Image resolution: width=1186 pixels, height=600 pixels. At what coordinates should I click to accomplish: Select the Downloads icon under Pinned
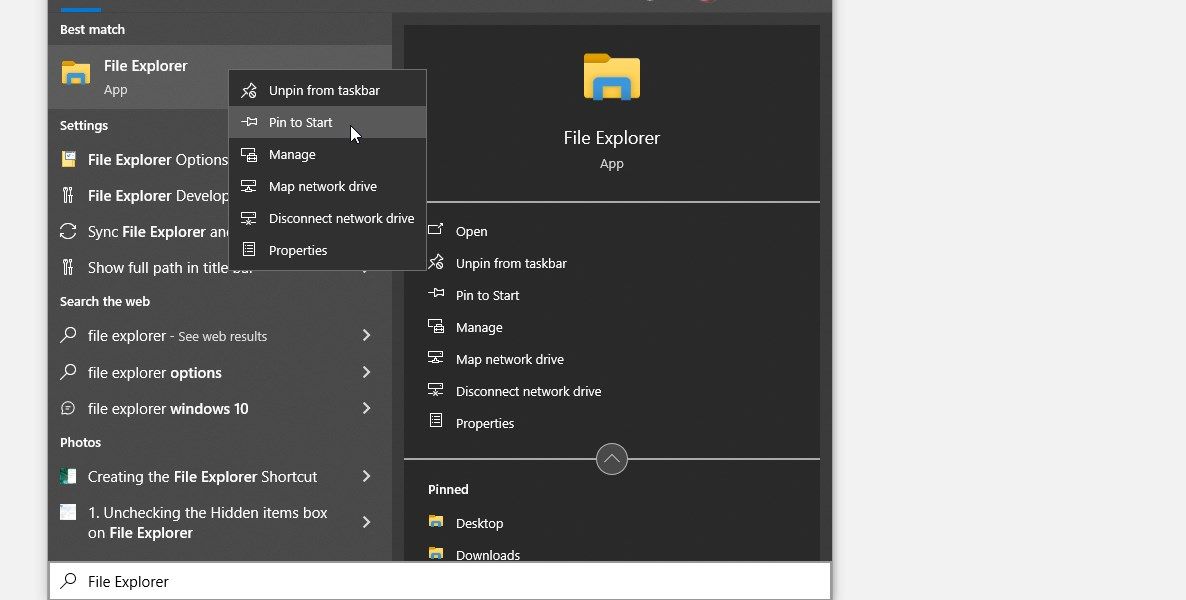(435, 554)
